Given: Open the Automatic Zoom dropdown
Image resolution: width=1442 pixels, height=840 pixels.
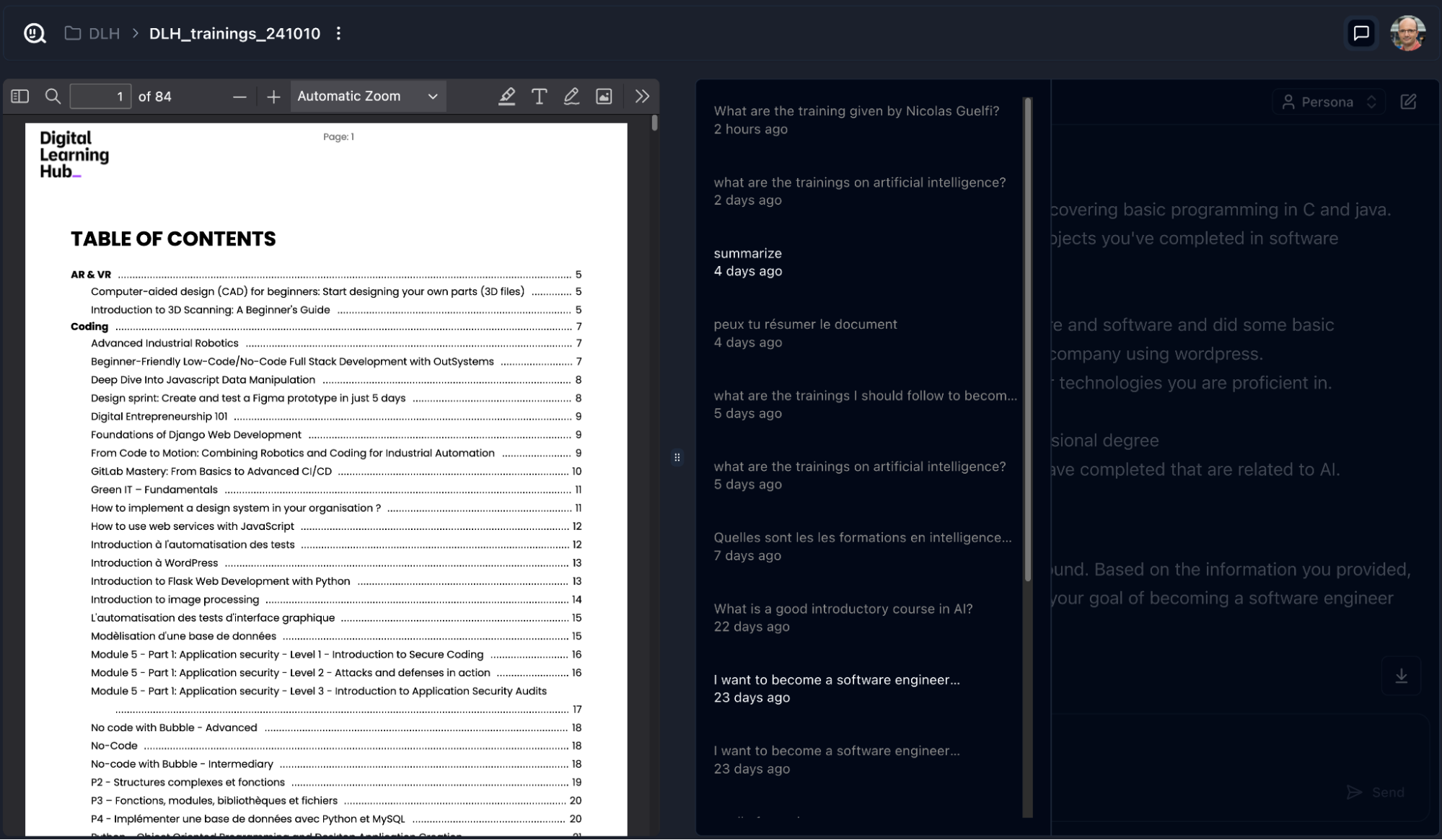Looking at the screenshot, I should (368, 96).
